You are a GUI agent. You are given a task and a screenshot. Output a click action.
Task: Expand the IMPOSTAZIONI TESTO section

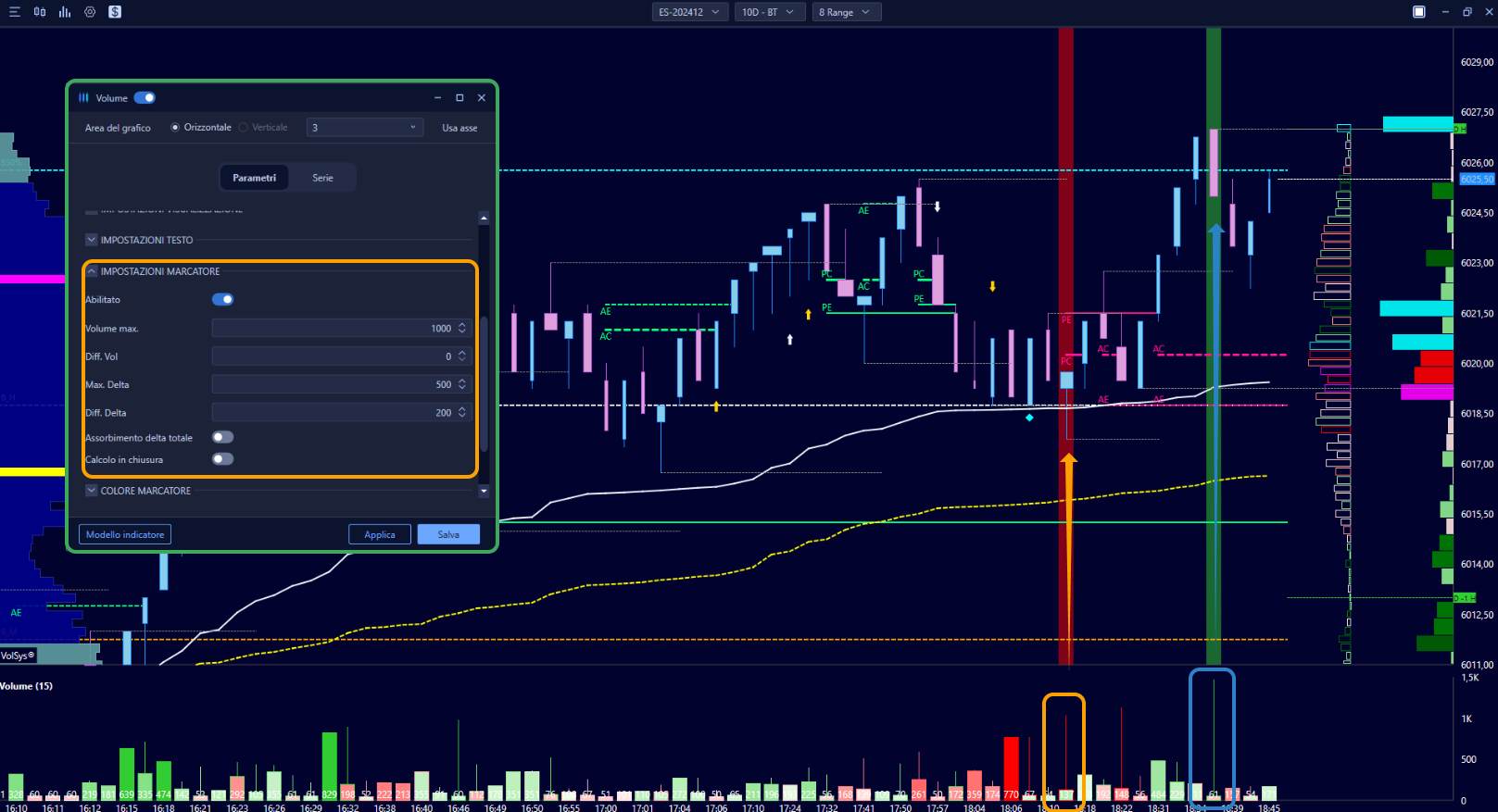click(92, 240)
